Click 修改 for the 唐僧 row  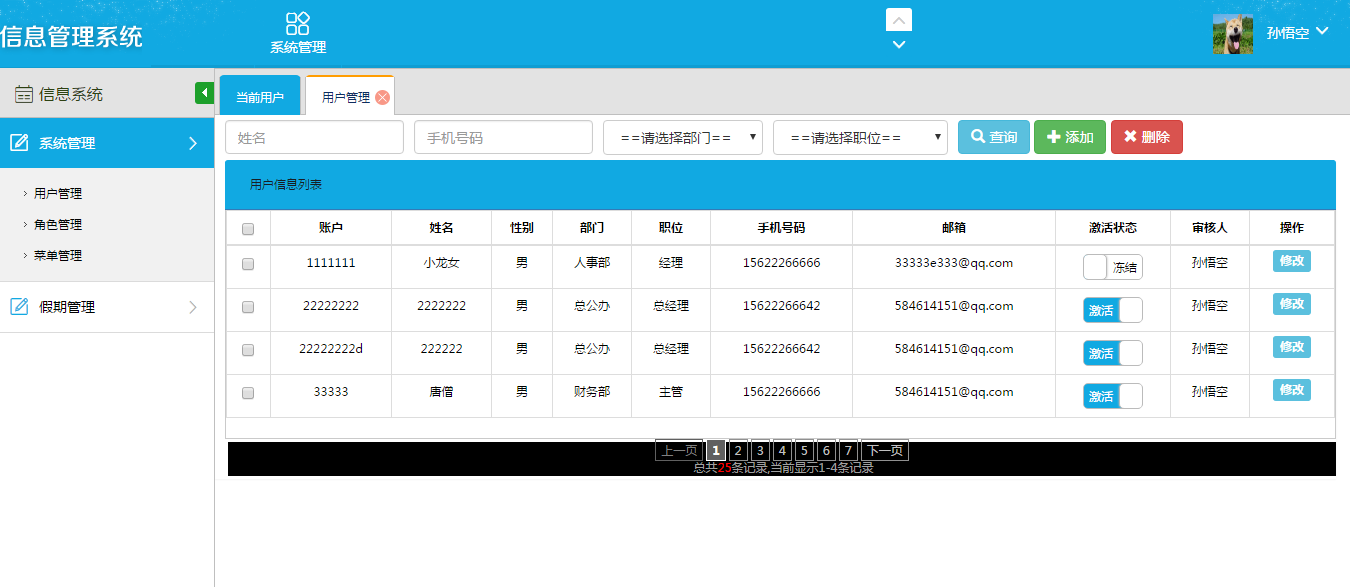[1291, 392]
